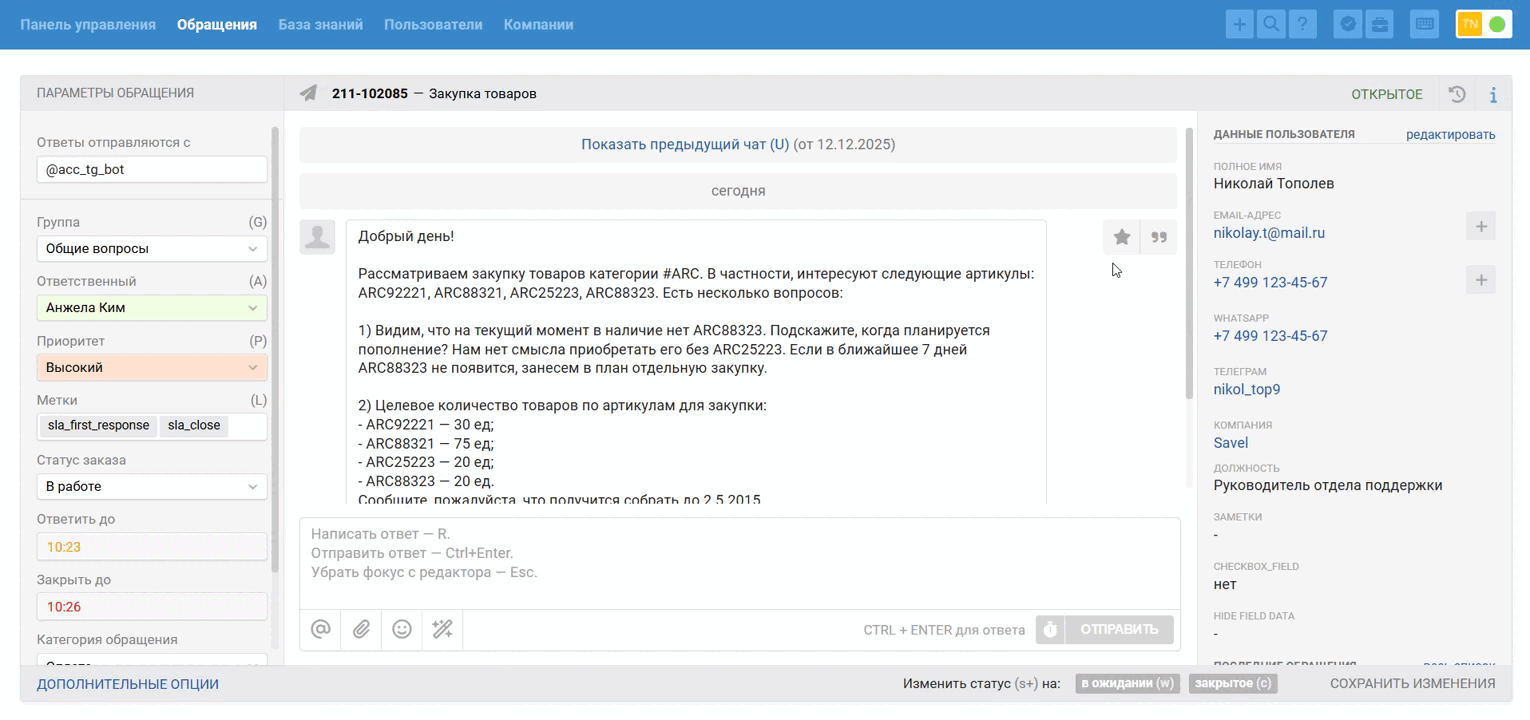The height and width of the screenshot is (720, 1530).
Task: Toggle the green online status indicator
Action: [1497, 25]
